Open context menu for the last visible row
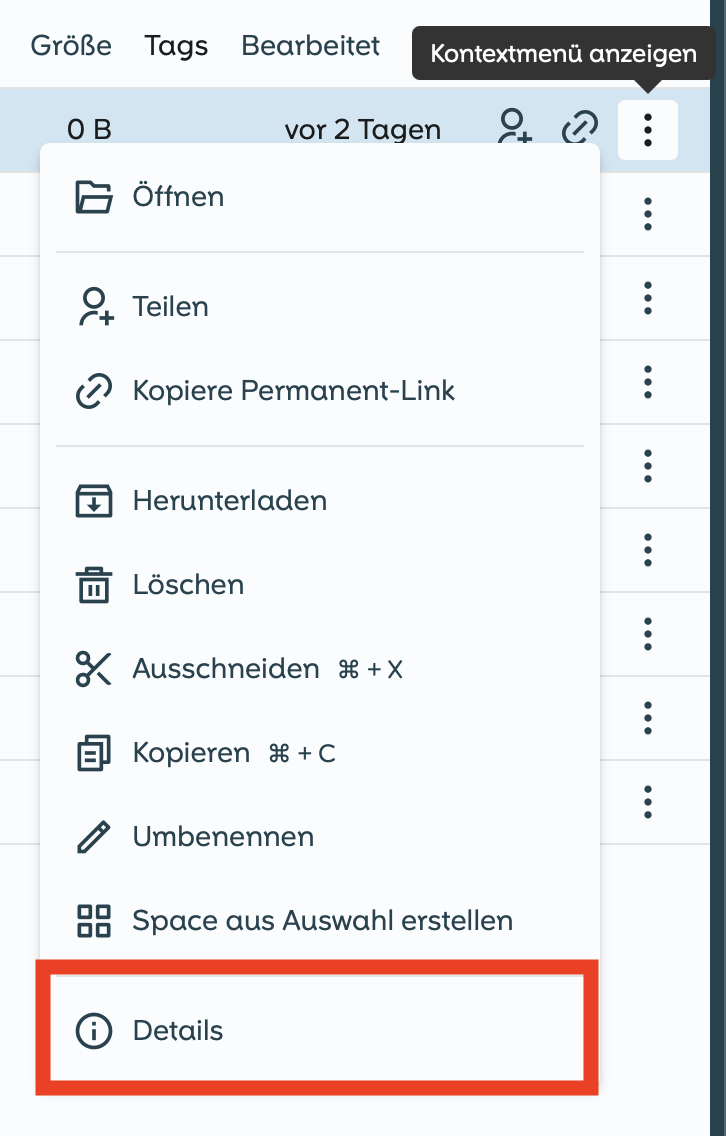The image size is (726, 1136). (x=648, y=802)
